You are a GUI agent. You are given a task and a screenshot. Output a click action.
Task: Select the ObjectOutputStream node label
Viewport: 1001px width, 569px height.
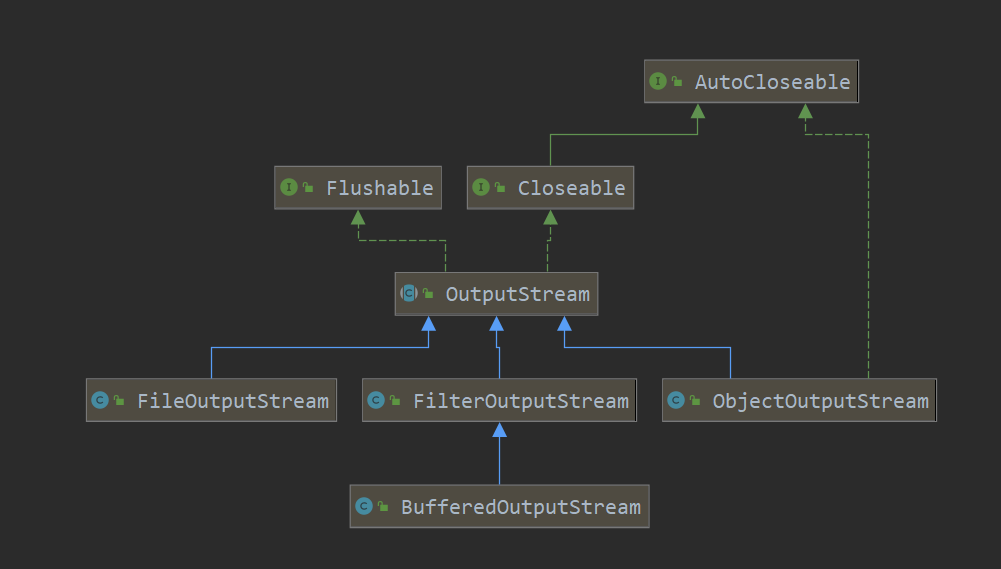click(x=820, y=401)
